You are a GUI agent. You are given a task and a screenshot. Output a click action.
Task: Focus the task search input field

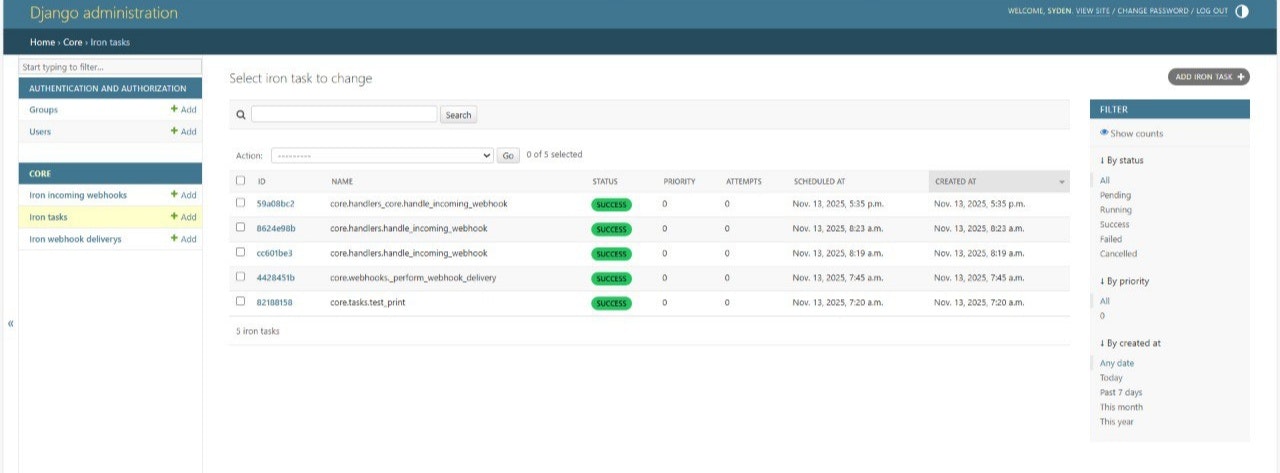[344, 115]
